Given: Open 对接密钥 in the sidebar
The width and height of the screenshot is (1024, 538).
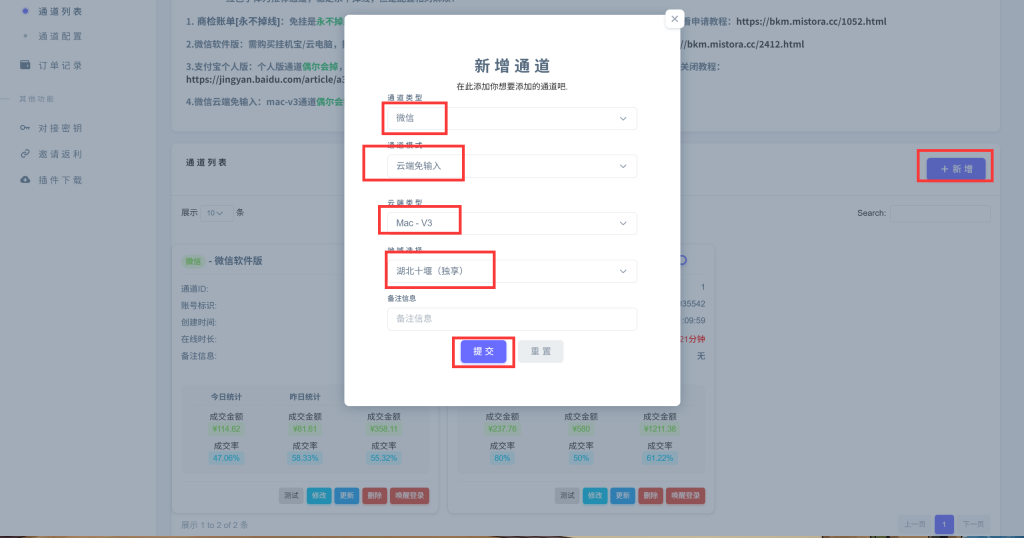Looking at the screenshot, I should pyautogui.click(x=60, y=128).
